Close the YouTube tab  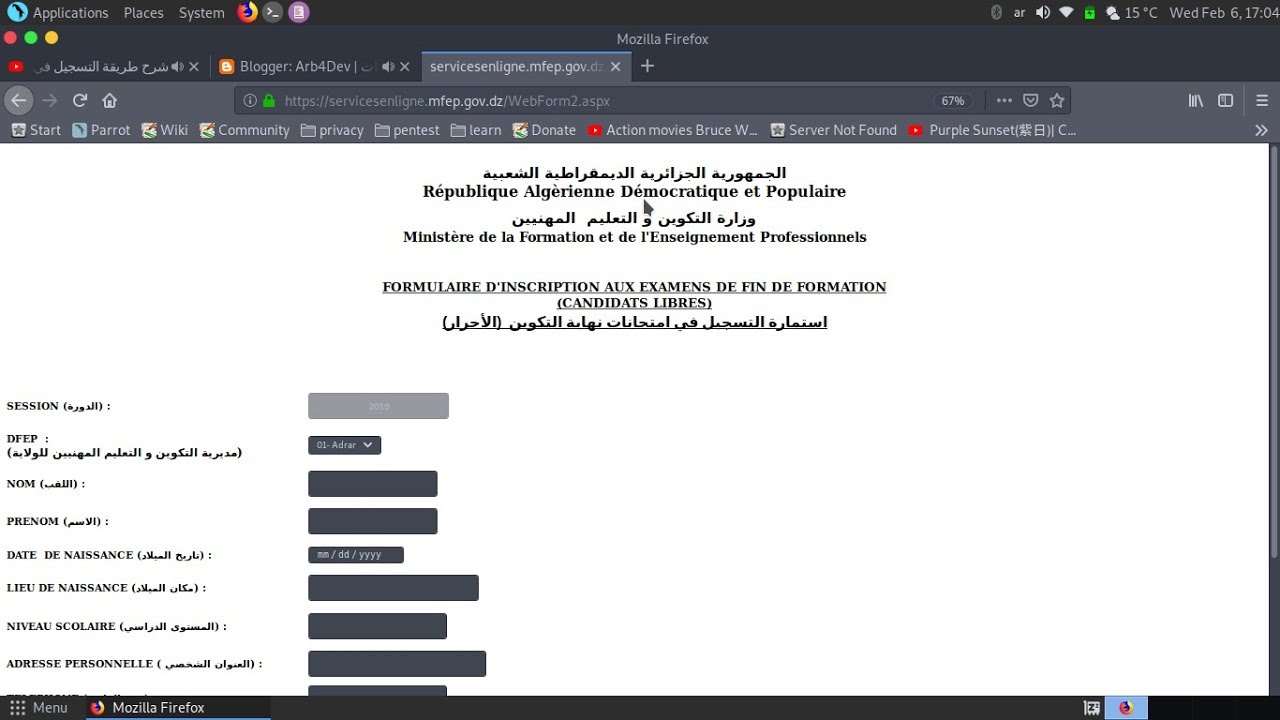point(194,67)
